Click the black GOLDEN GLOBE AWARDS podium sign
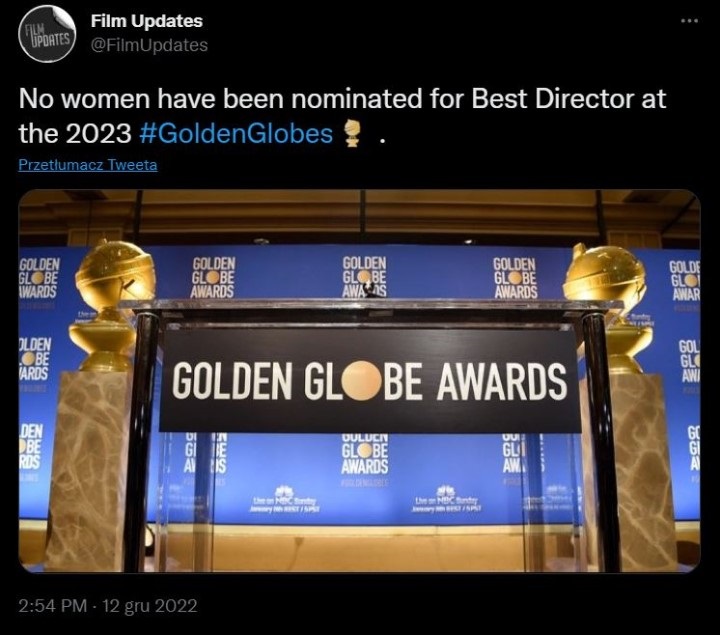The image size is (720, 635). point(370,380)
